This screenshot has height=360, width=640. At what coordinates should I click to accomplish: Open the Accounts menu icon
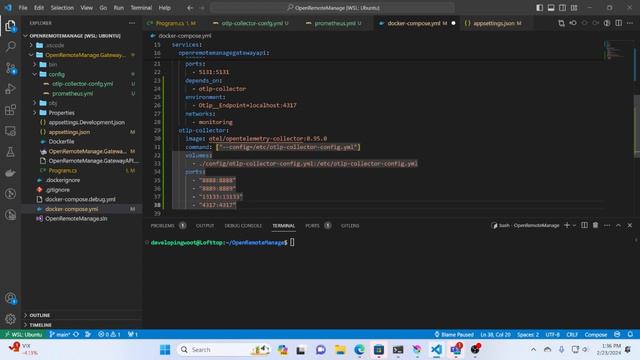point(11,298)
